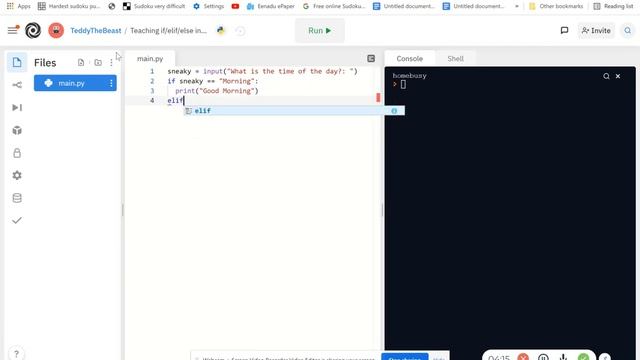Click line 3 print("Good Morning")
Image resolution: width=640 pixels, height=360 pixels.
click(217, 91)
